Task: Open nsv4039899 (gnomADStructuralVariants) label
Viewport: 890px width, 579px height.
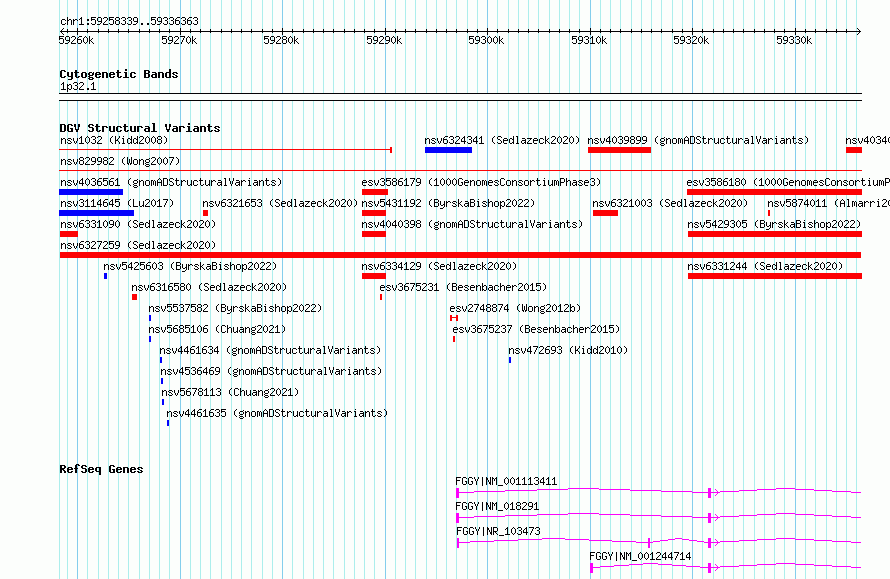Action: 698,140
